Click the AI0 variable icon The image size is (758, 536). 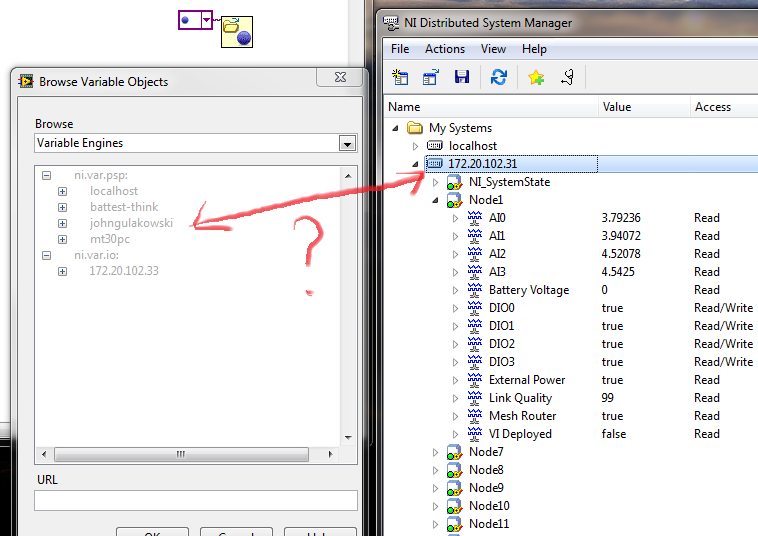[475, 218]
